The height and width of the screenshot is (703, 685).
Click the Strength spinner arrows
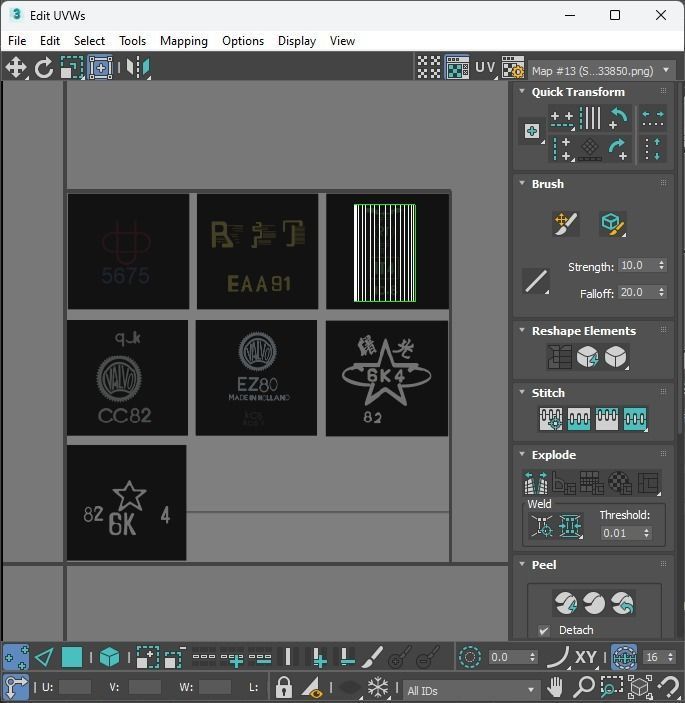662,265
